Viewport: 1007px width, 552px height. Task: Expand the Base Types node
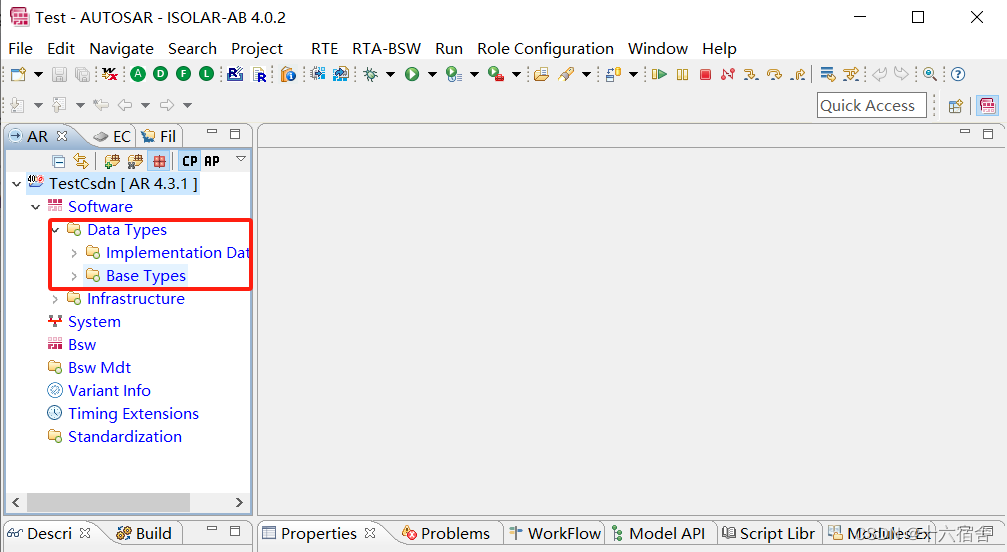click(x=74, y=277)
